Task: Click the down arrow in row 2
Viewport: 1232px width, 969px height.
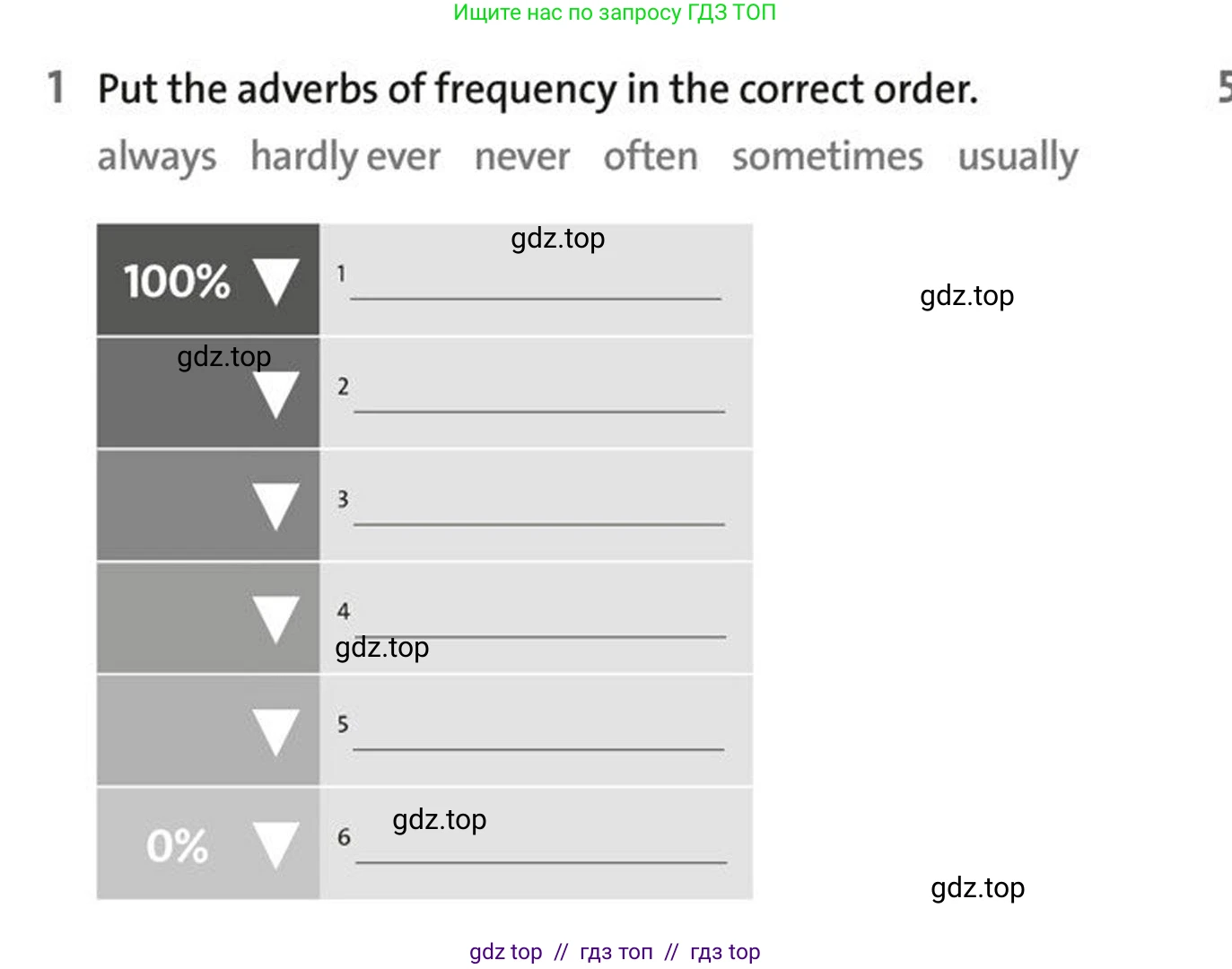Action: pyautogui.click(x=275, y=395)
